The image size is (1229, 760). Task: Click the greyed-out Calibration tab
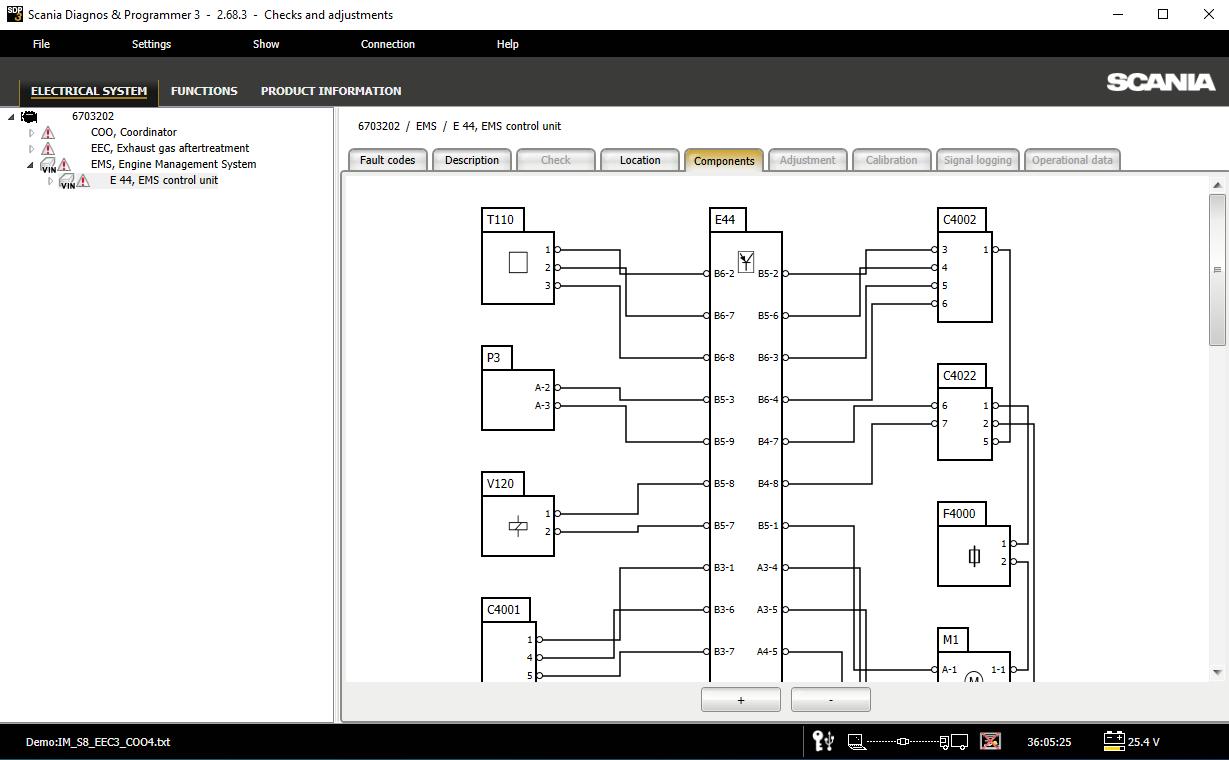(x=892, y=160)
